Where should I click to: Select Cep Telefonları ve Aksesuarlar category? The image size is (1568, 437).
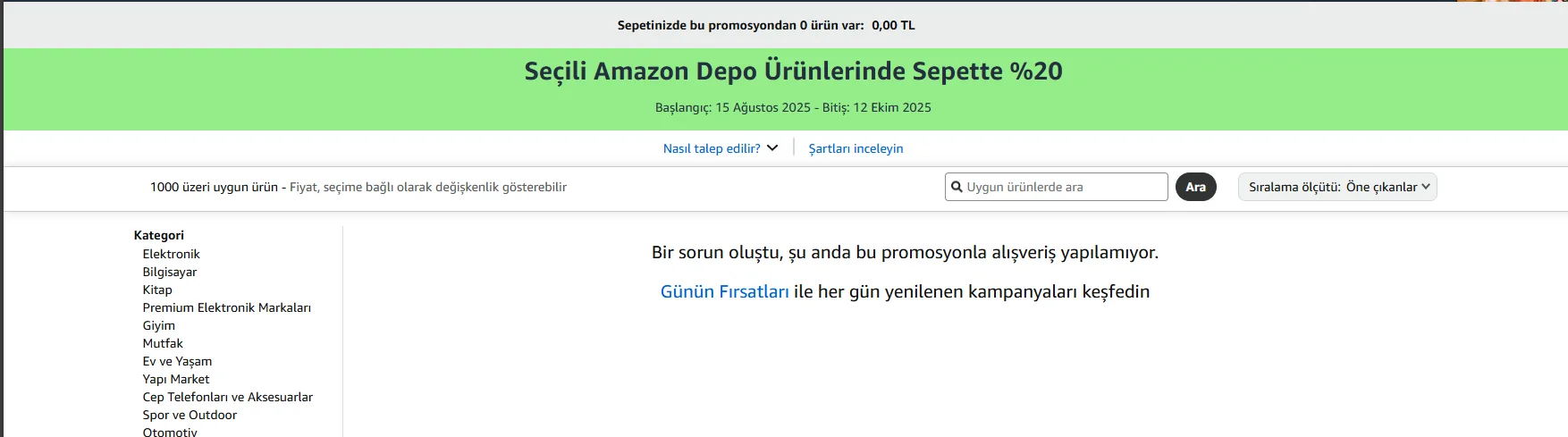coord(227,397)
